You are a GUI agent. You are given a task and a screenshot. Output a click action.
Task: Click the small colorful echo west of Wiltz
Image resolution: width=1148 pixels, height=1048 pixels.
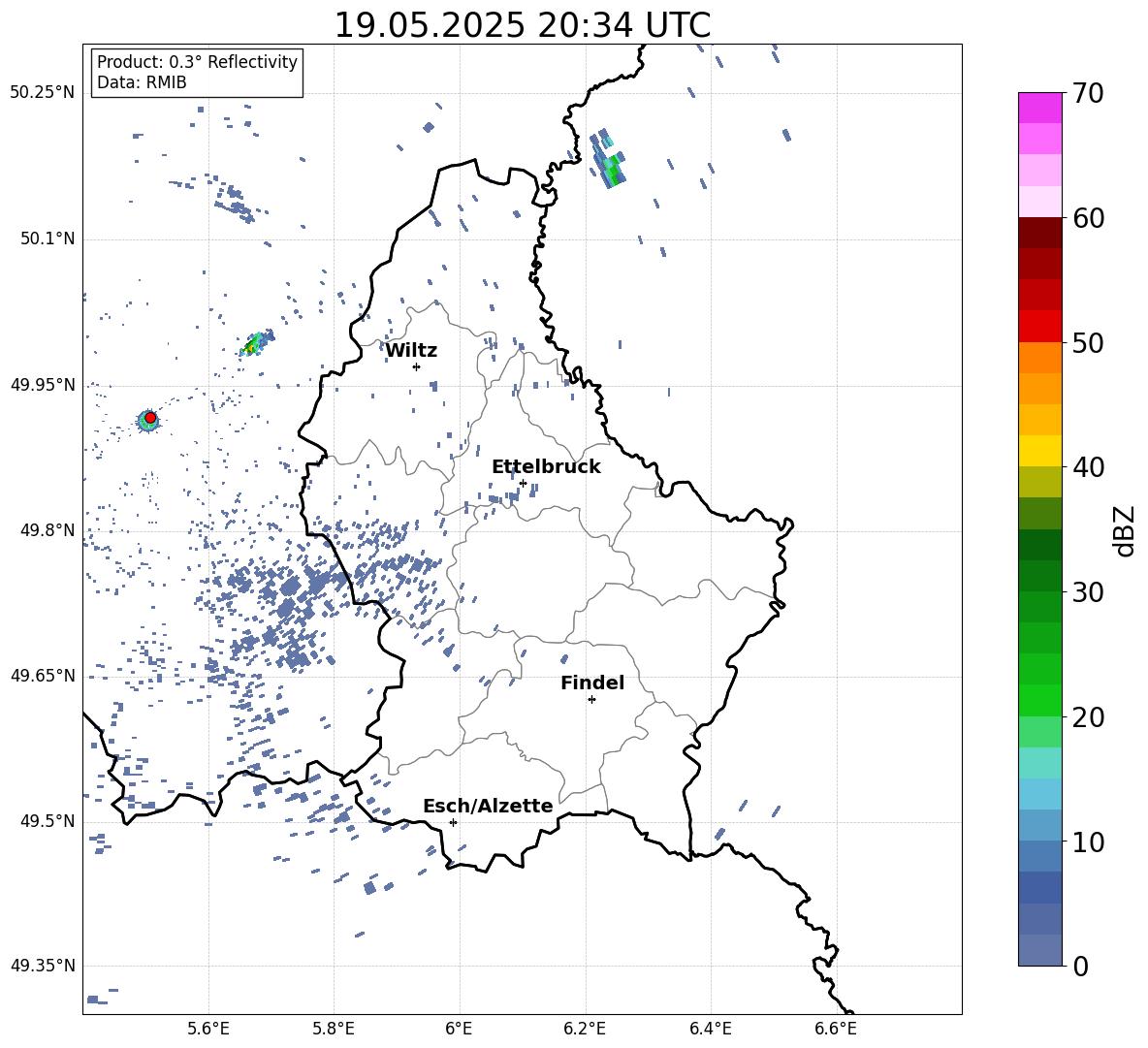click(256, 342)
